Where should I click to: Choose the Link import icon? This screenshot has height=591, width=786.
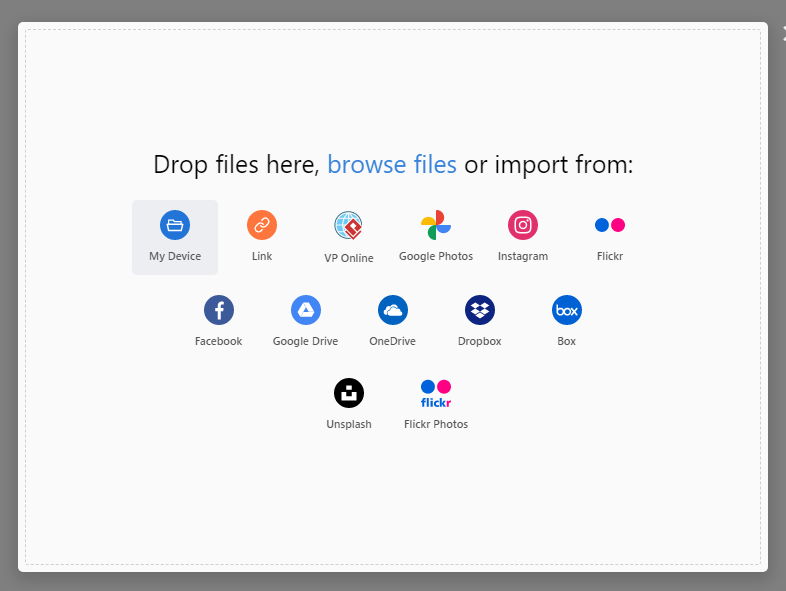click(262, 226)
